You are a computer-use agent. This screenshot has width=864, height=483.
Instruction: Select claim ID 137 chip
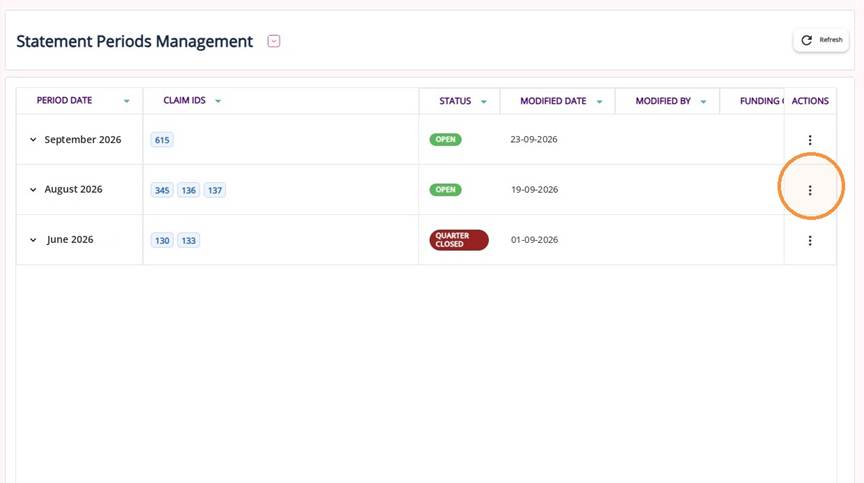click(x=215, y=190)
